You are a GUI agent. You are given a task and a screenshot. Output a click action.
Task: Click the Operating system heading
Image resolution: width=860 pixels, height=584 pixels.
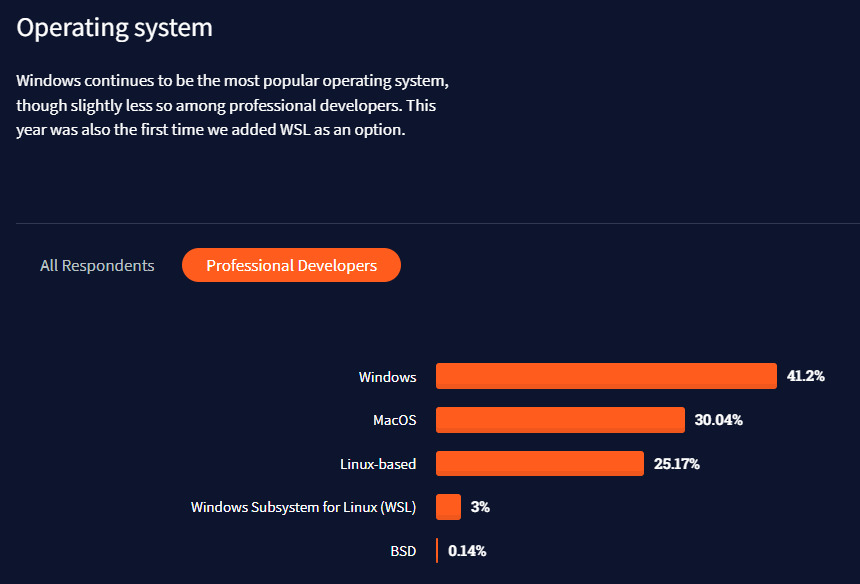tap(115, 27)
